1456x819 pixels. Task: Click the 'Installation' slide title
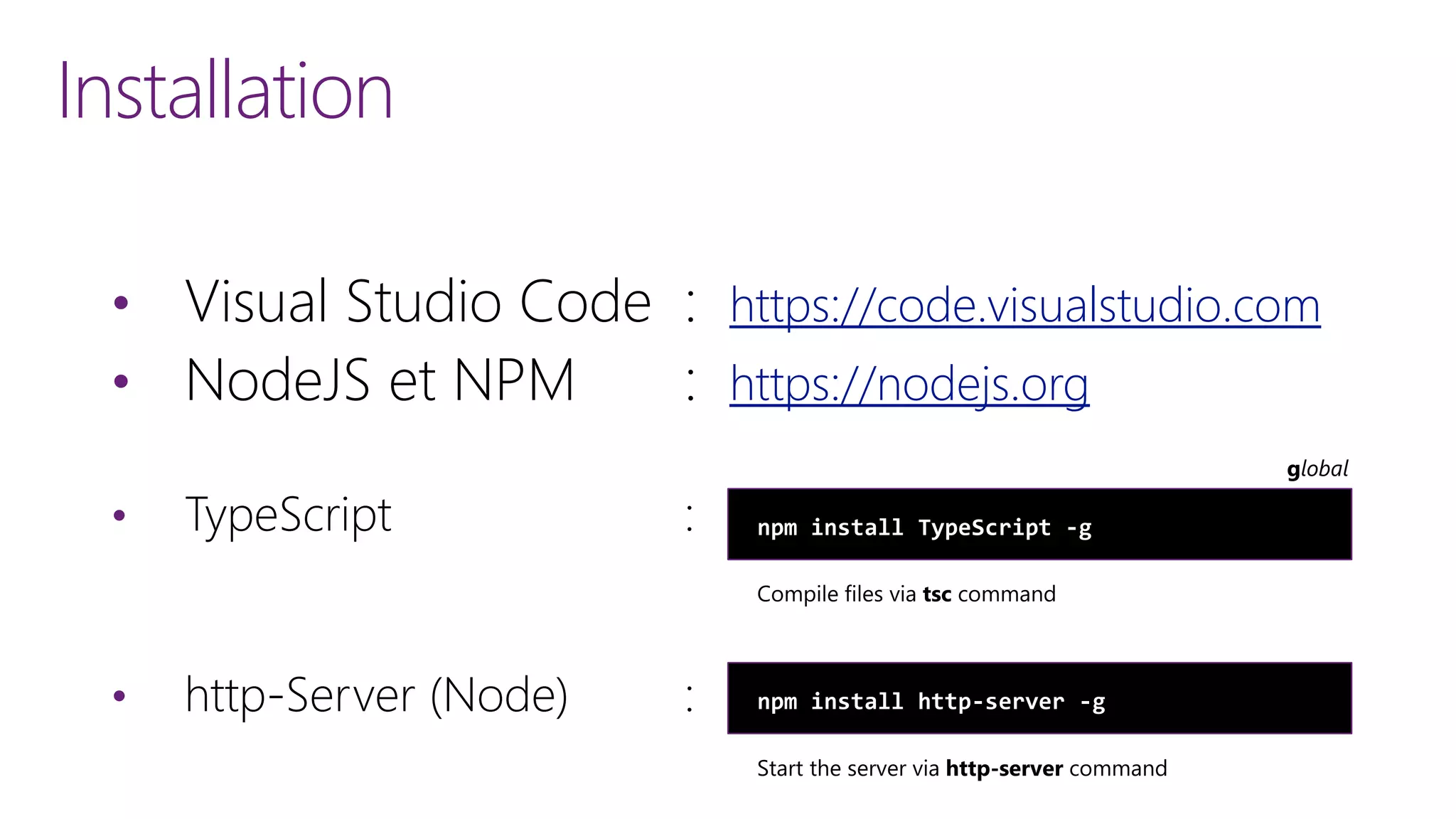[x=225, y=91]
